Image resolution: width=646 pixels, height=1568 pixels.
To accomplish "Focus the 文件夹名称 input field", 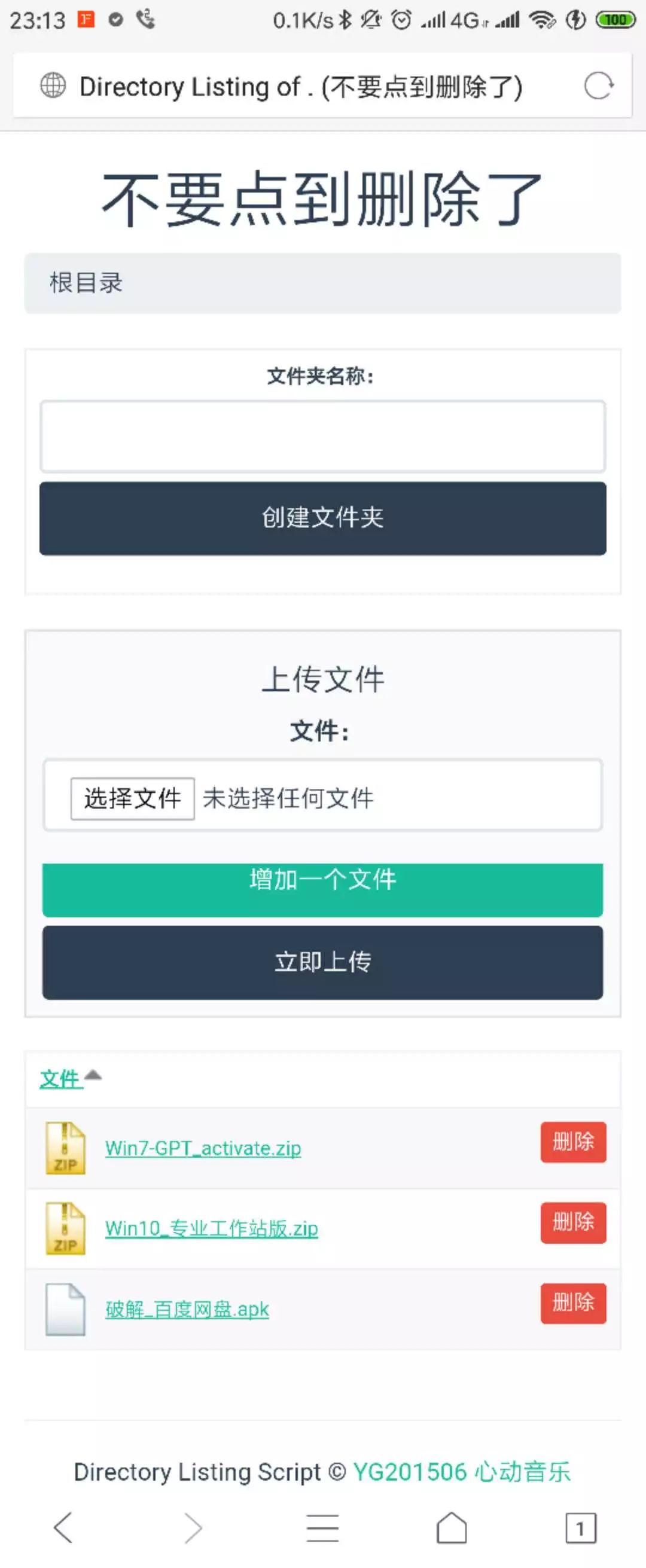I will tap(322, 437).
